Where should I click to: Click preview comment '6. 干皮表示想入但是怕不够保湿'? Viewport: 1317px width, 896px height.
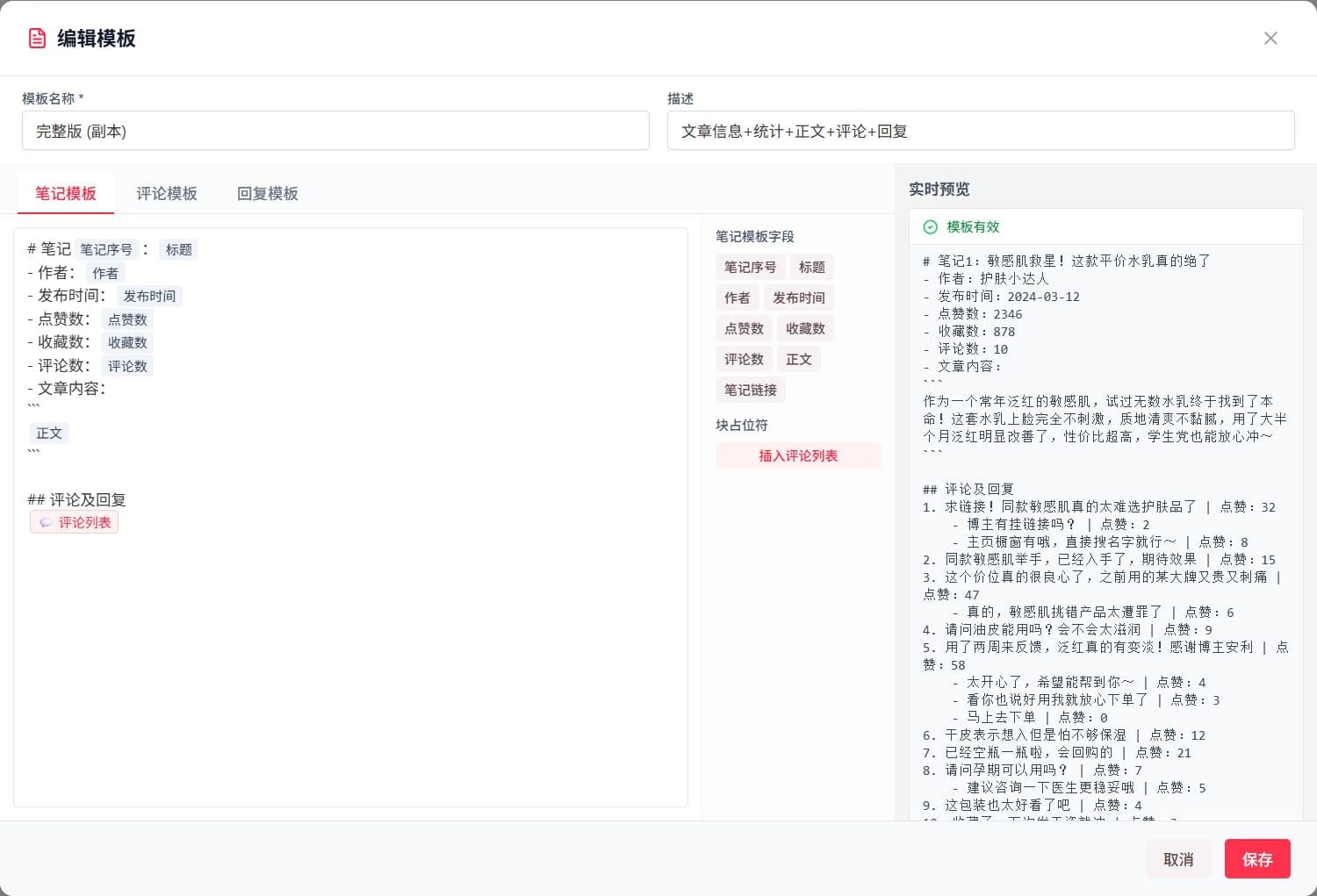[1025, 735]
